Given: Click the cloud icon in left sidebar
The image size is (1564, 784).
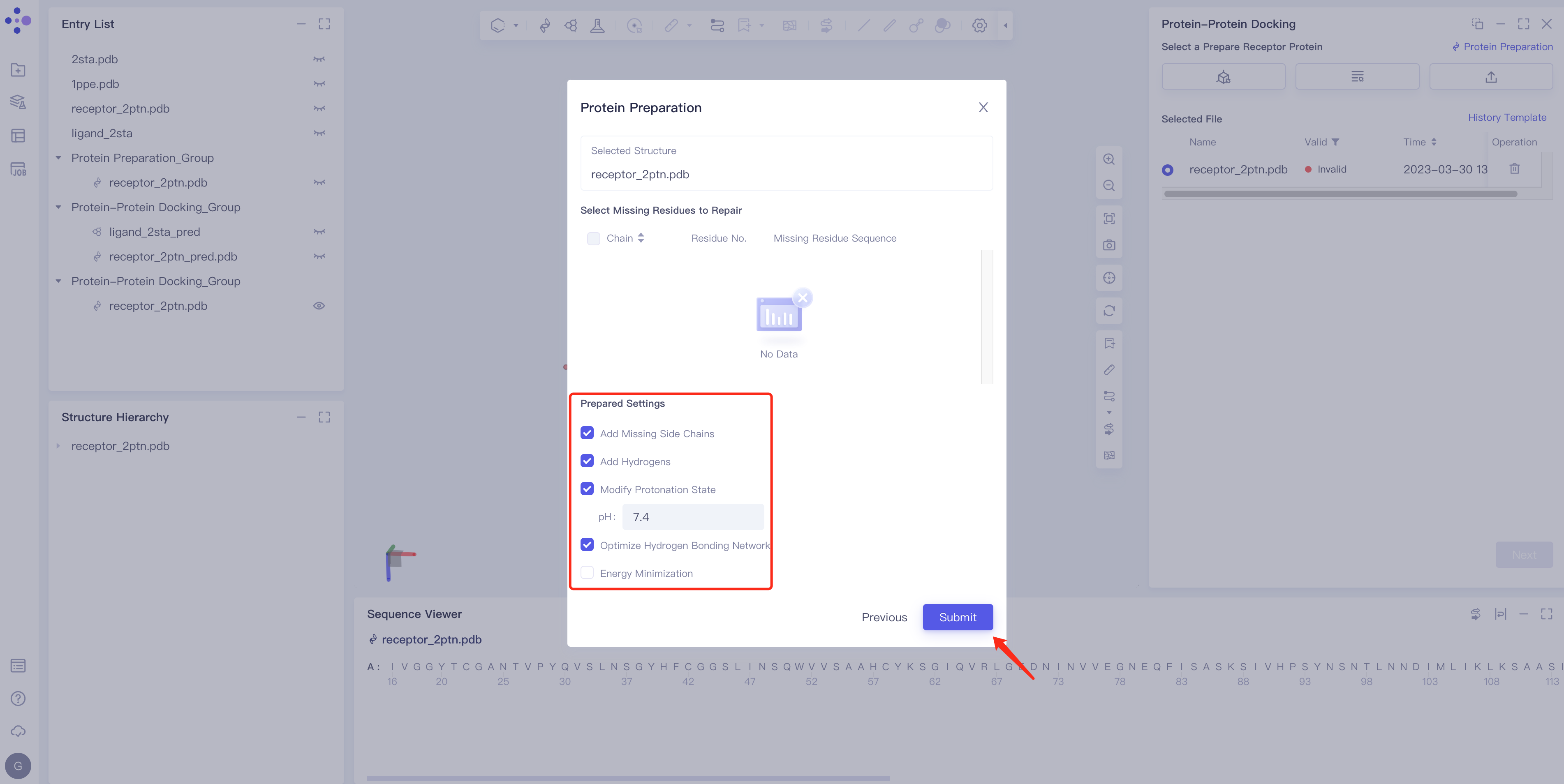Looking at the screenshot, I should tap(18, 731).
